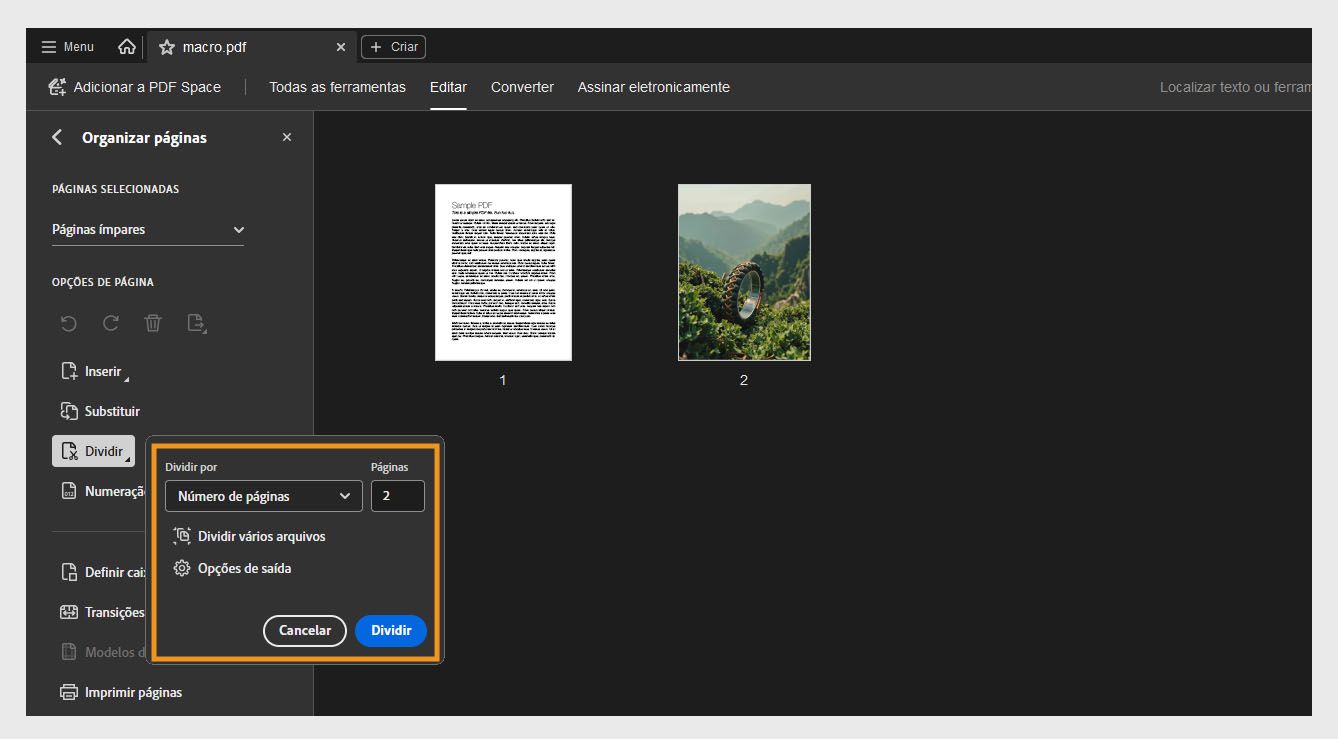Click the Páginas number input field
Viewport: 1338px width, 739px height.
(x=397, y=496)
